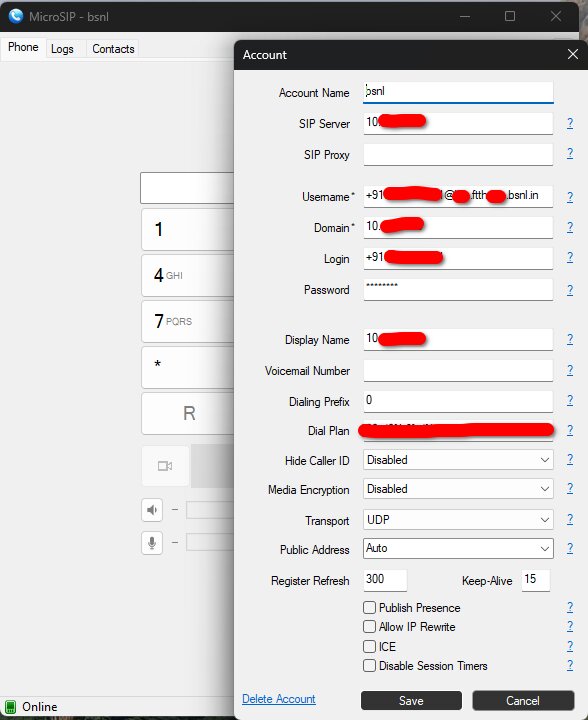
Task: Click the Login input field
Action: [458, 259]
